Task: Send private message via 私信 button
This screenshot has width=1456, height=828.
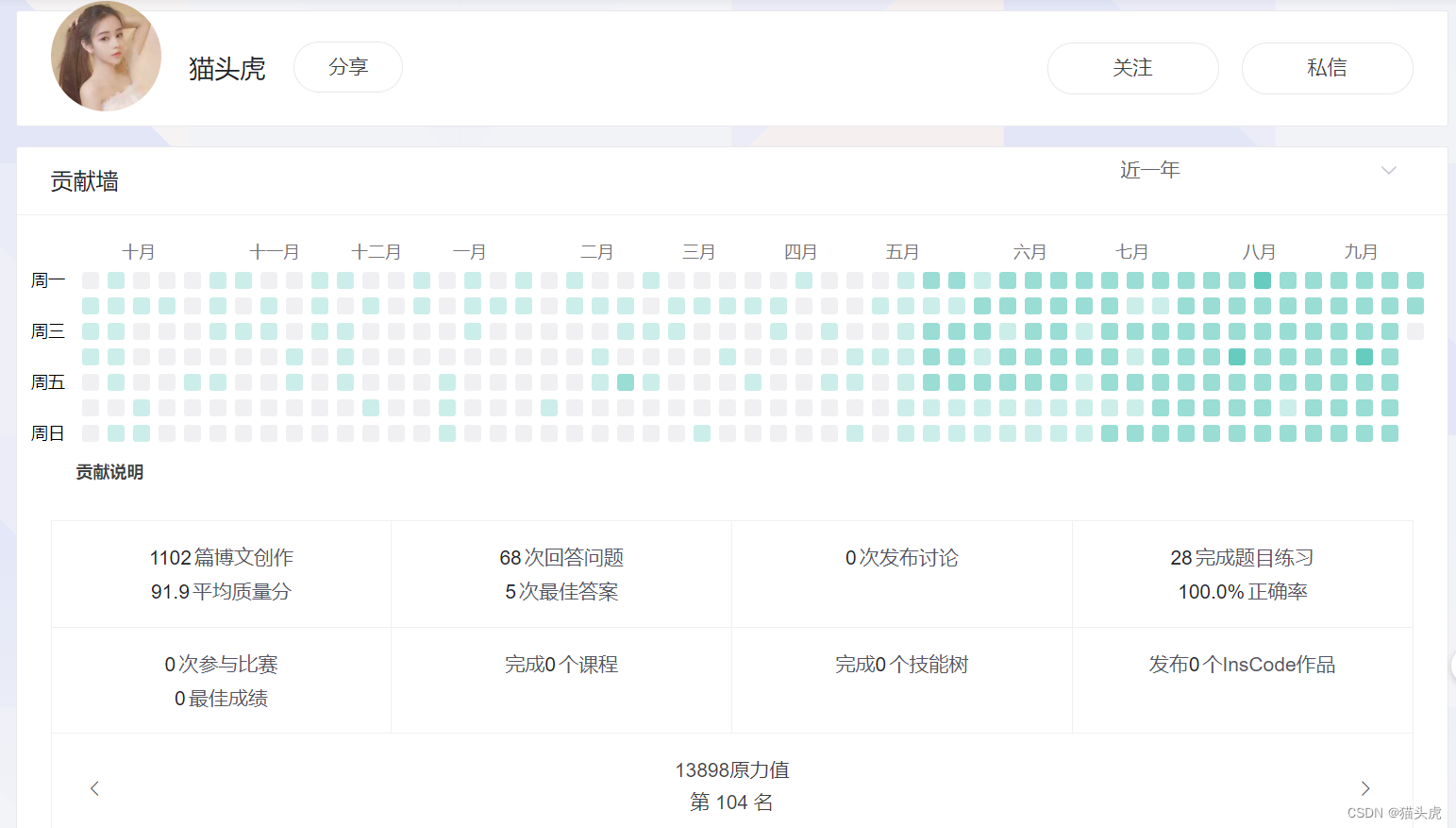Action: point(1327,68)
